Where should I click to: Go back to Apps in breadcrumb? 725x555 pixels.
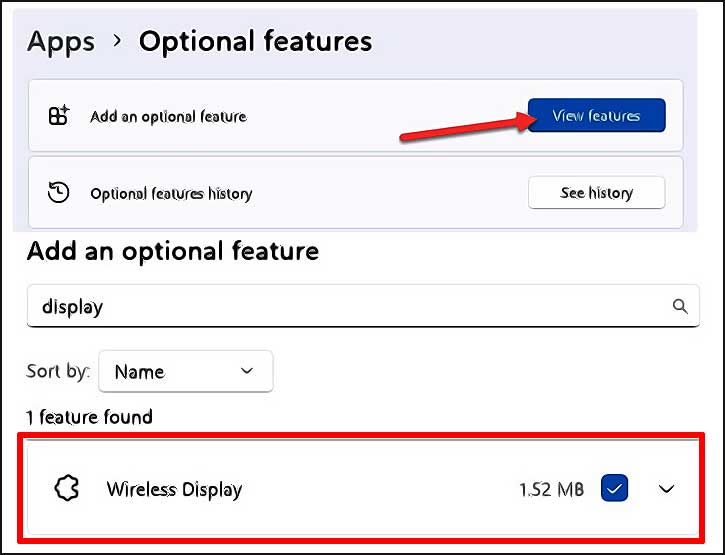61,42
